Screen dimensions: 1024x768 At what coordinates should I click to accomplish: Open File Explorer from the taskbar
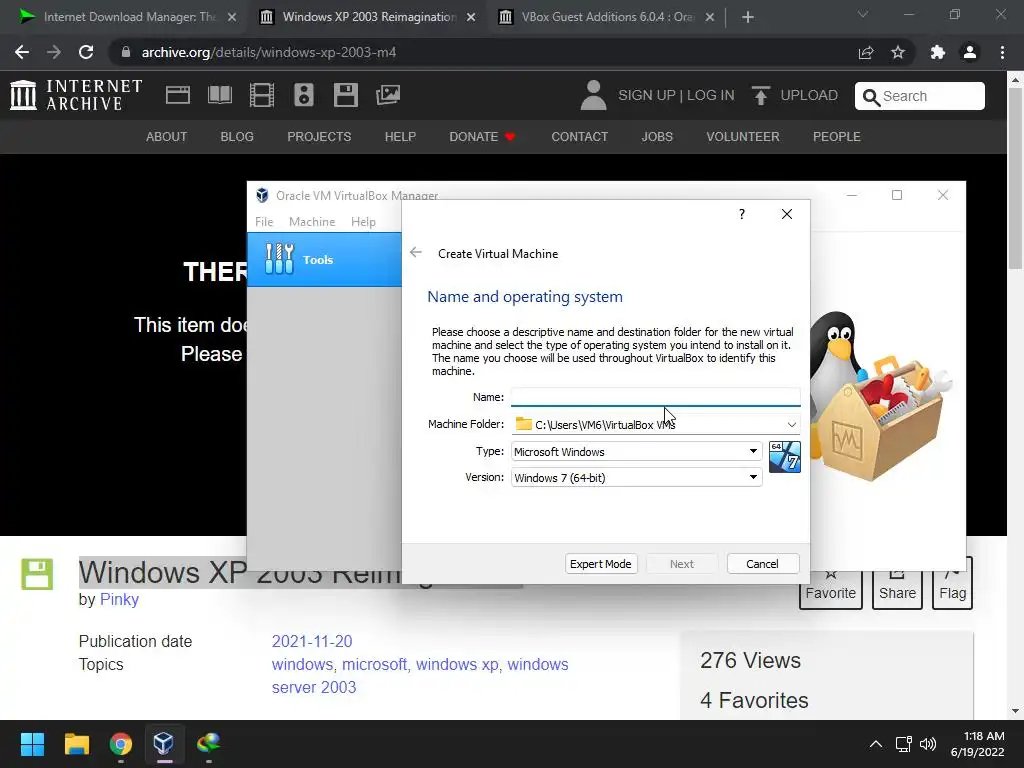tap(76, 744)
